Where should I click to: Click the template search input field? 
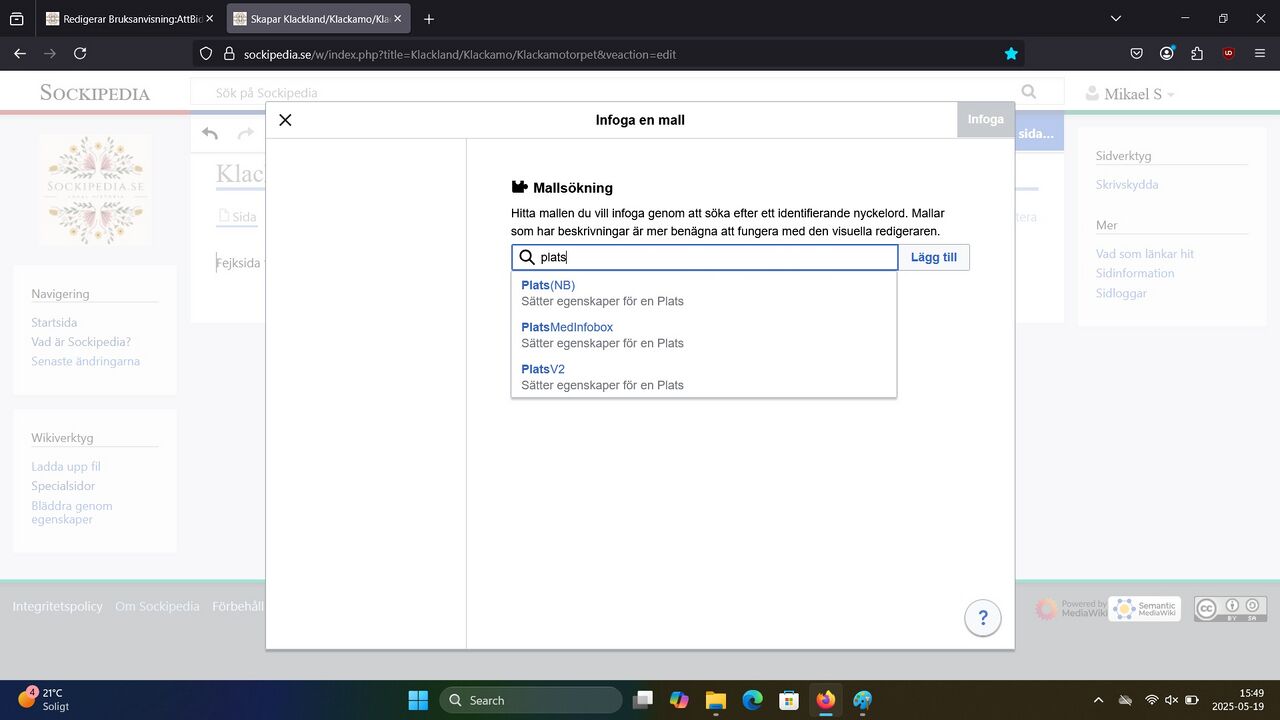(x=715, y=258)
